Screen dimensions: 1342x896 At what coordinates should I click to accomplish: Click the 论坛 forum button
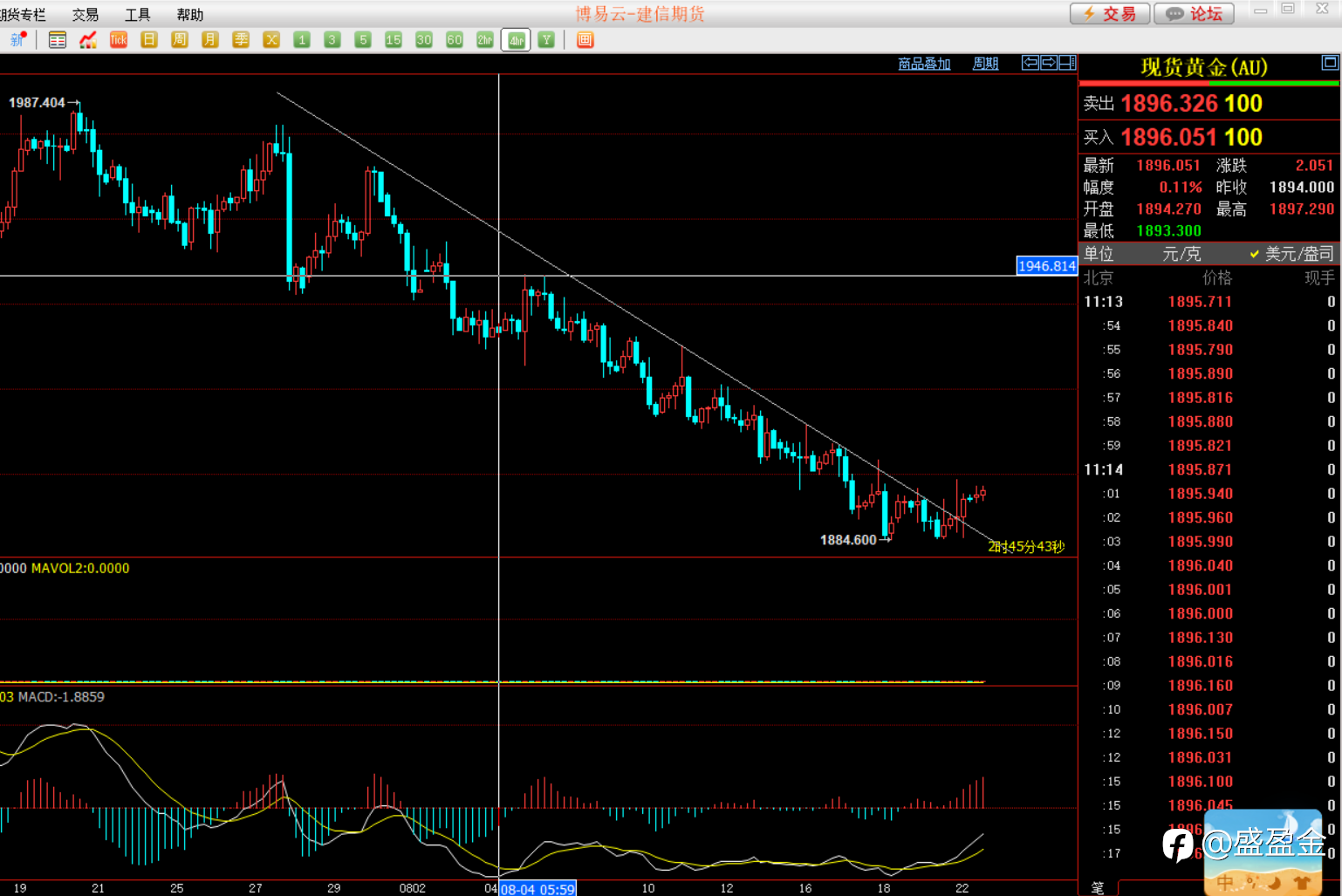[x=1194, y=13]
